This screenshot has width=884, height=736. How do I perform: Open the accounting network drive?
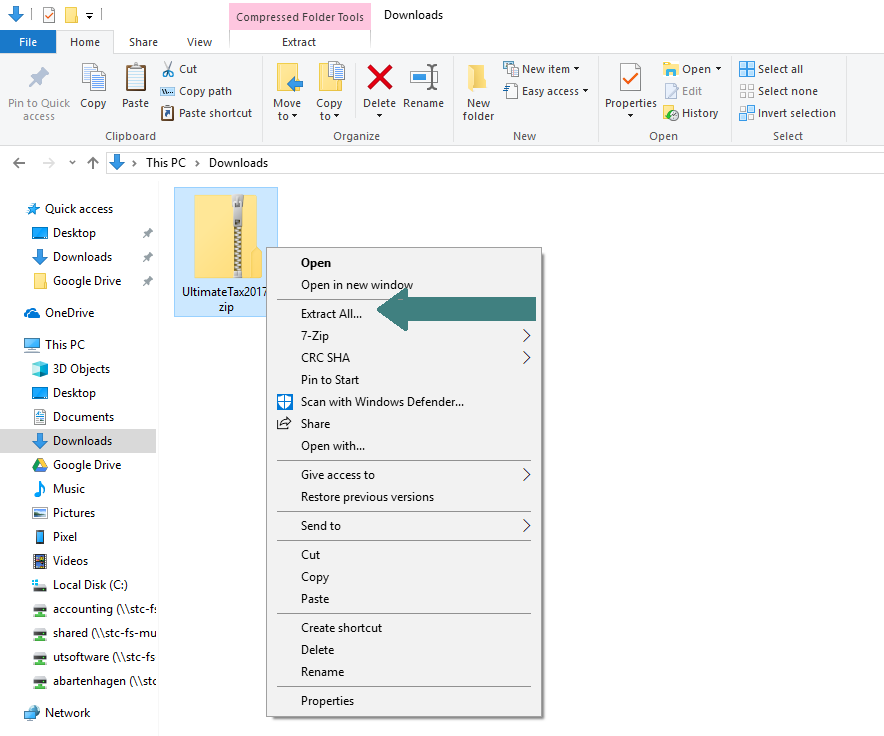coord(94,610)
